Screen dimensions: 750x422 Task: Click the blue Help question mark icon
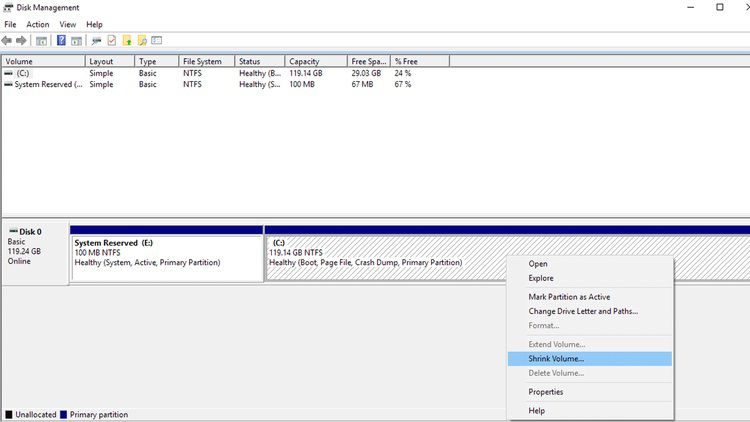(61, 40)
